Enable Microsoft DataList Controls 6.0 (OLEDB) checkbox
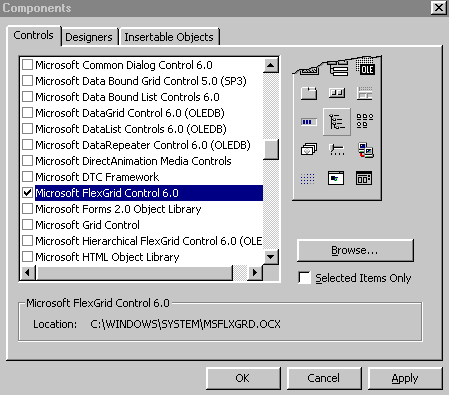The width and height of the screenshot is (449, 395). [27, 129]
